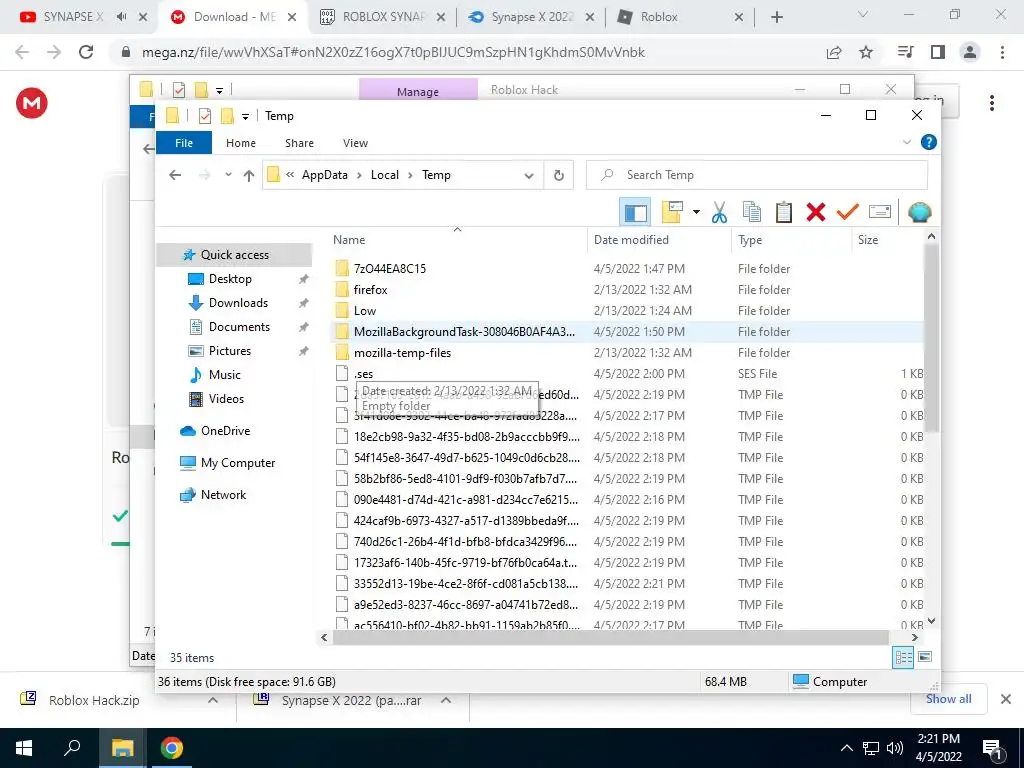Expand the address bar history dropdown

pos(529,175)
